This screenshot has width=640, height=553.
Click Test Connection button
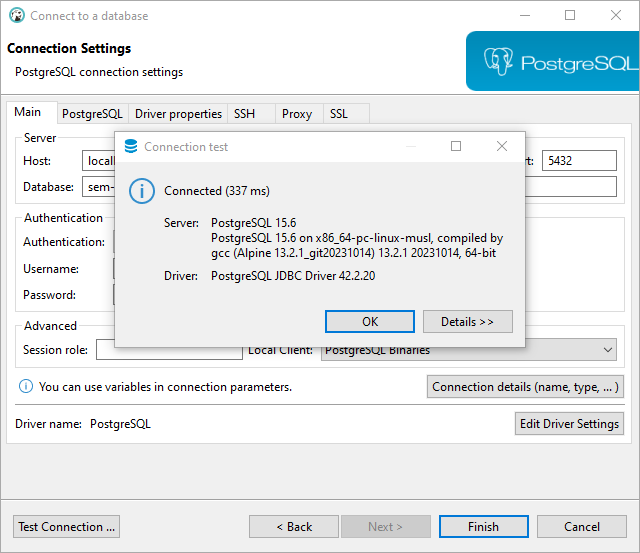tap(67, 526)
